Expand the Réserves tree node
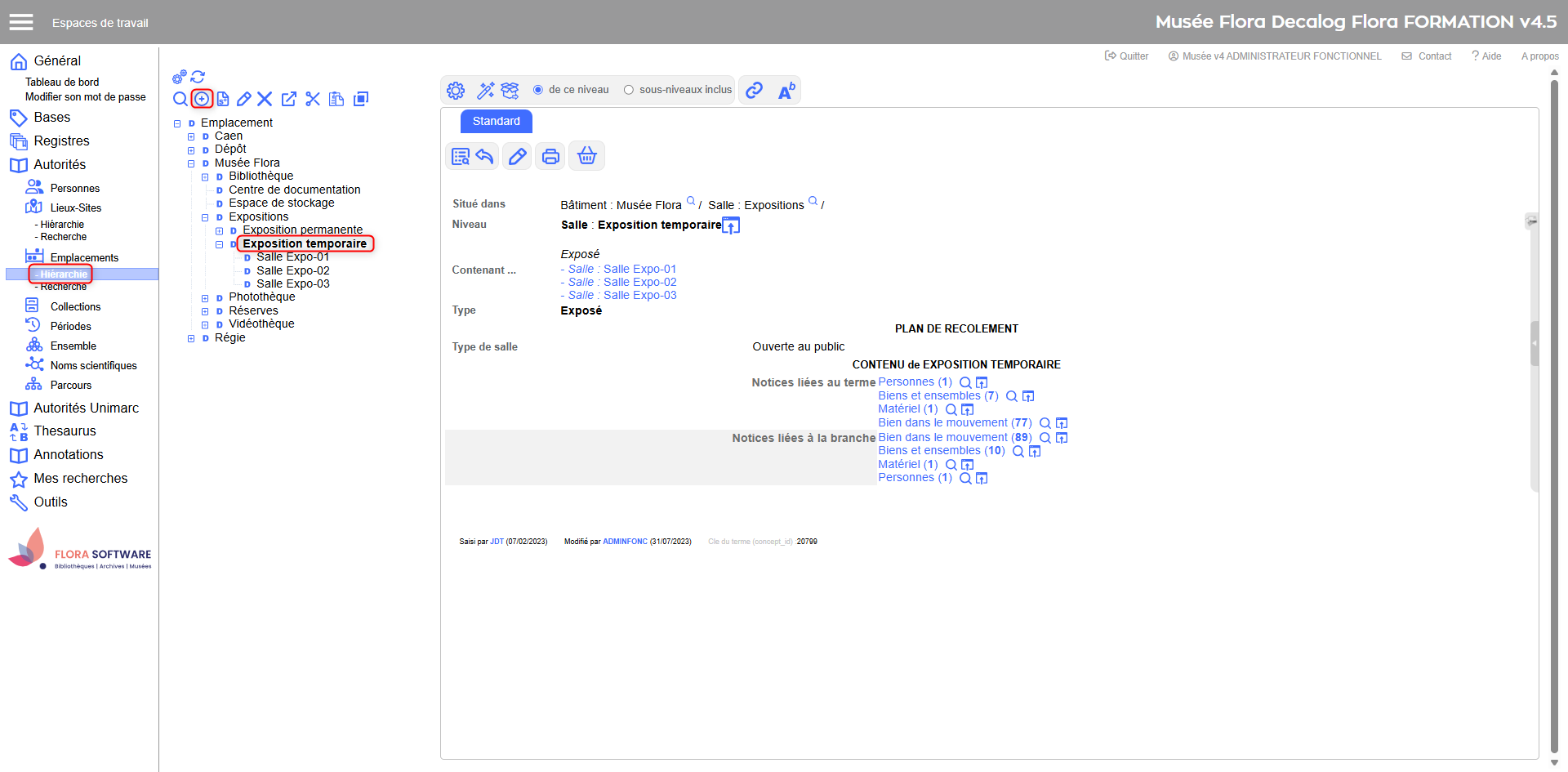The width and height of the screenshot is (1568, 772). tap(205, 311)
